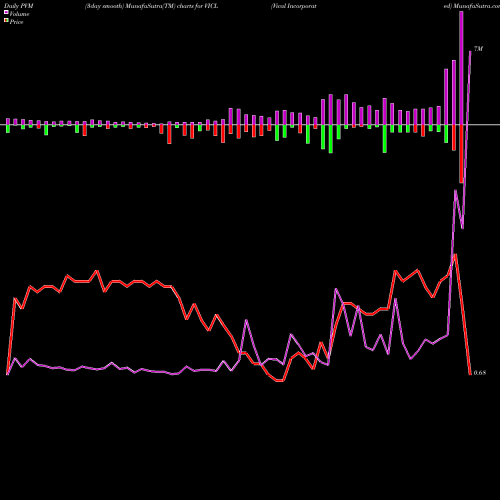
Task: Click the 'Daily PVM' chart title
Action: tap(19, 6)
